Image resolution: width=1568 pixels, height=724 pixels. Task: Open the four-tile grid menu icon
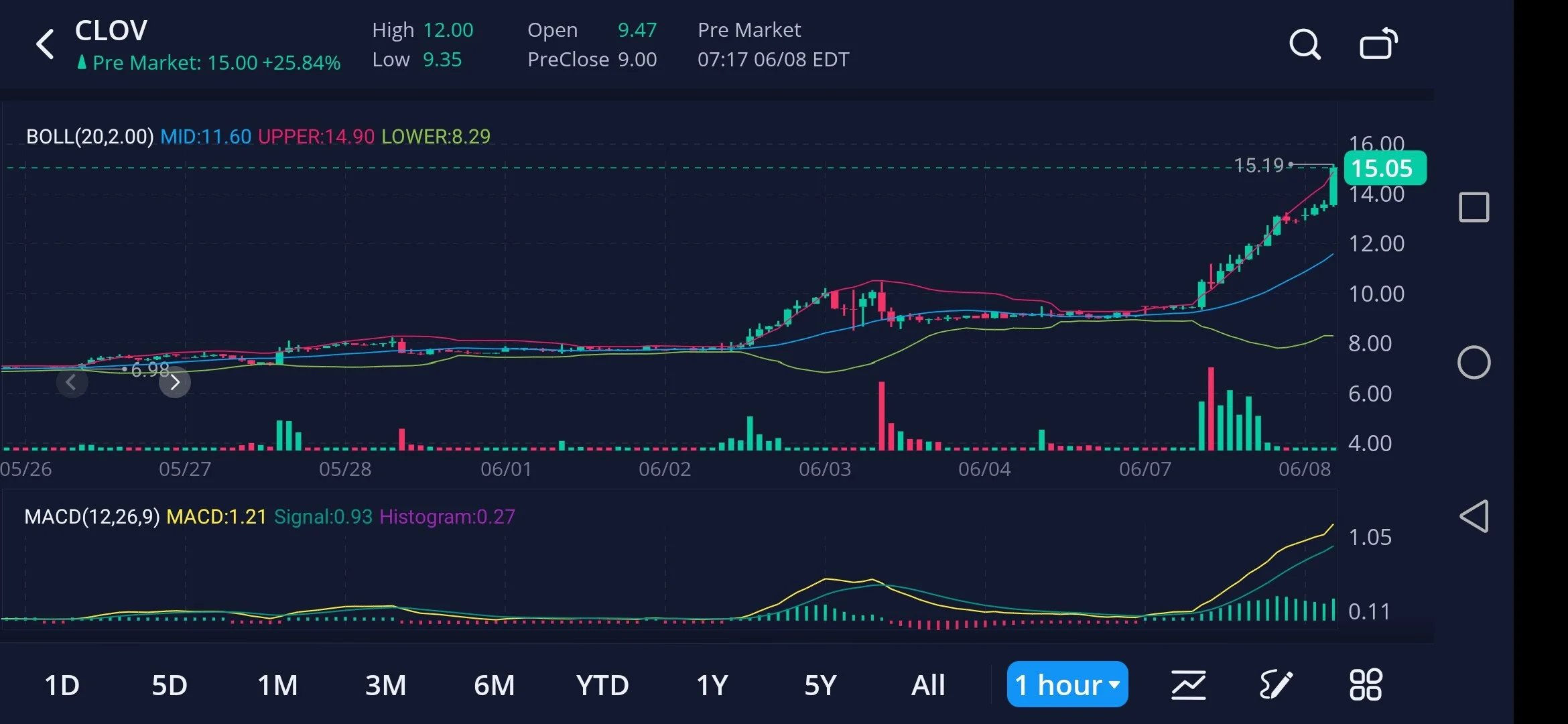click(x=1365, y=684)
